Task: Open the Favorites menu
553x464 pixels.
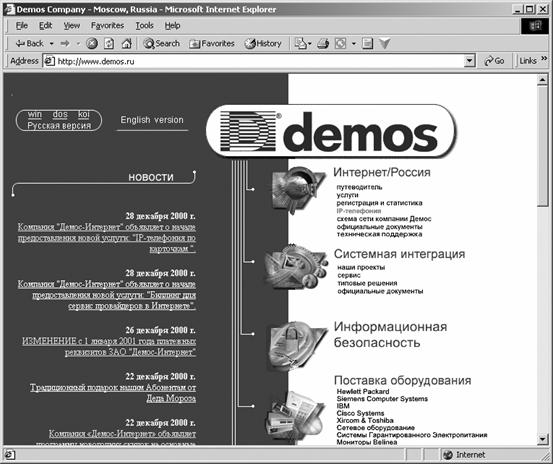Action: coord(107,26)
